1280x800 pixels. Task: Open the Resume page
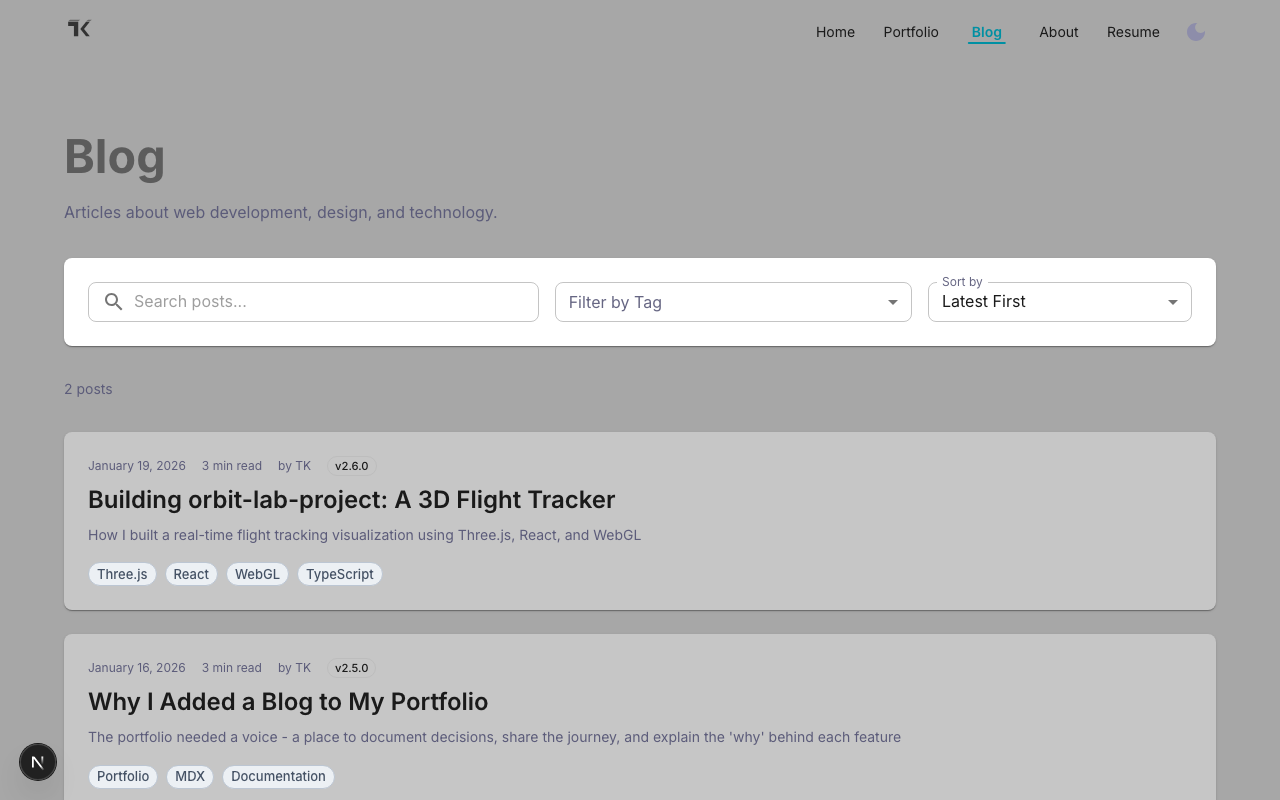click(x=1133, y=32)
